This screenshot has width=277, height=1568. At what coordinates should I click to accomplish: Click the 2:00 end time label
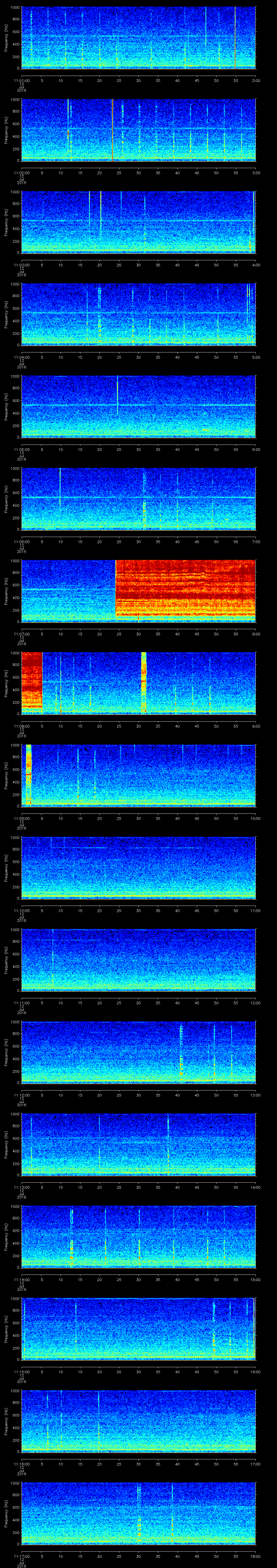(256, 80)
